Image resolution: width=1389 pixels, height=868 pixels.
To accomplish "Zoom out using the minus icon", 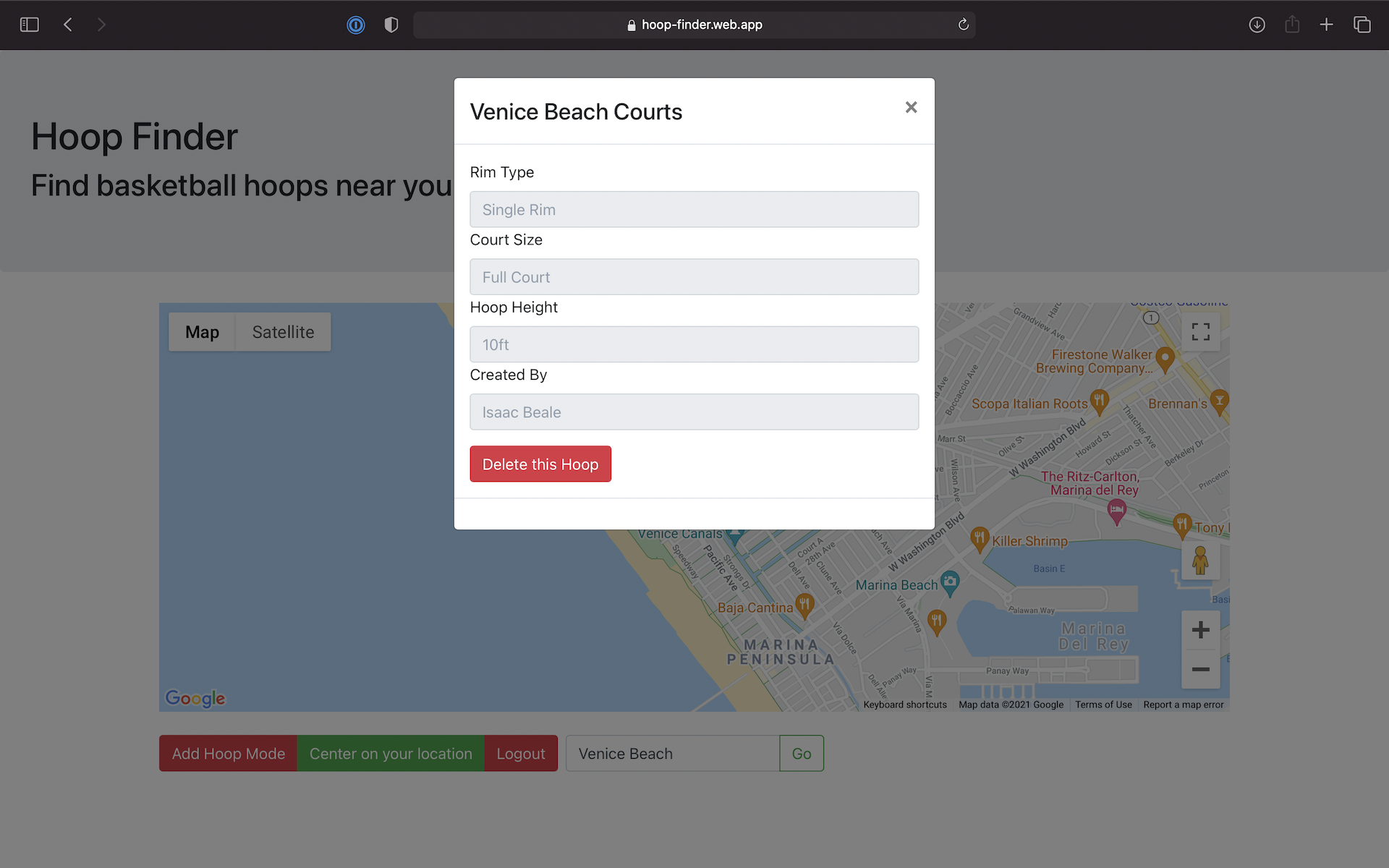I will pyautogui.click(x=1200, y=670).
